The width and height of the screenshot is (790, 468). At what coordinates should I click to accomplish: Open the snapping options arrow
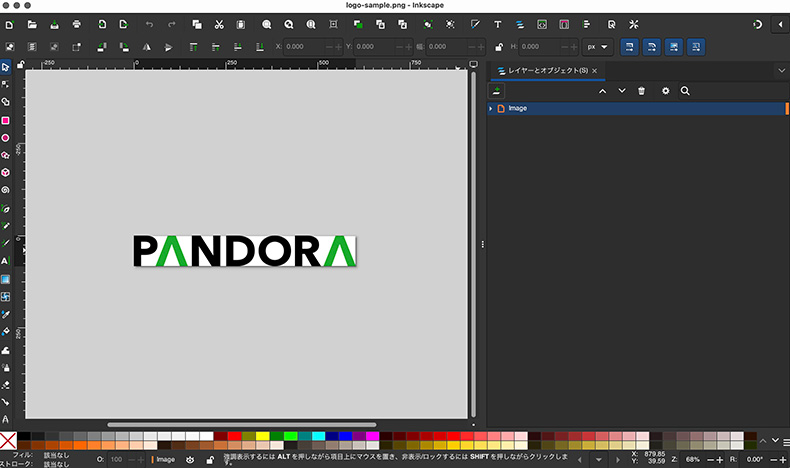coord(780,25)
